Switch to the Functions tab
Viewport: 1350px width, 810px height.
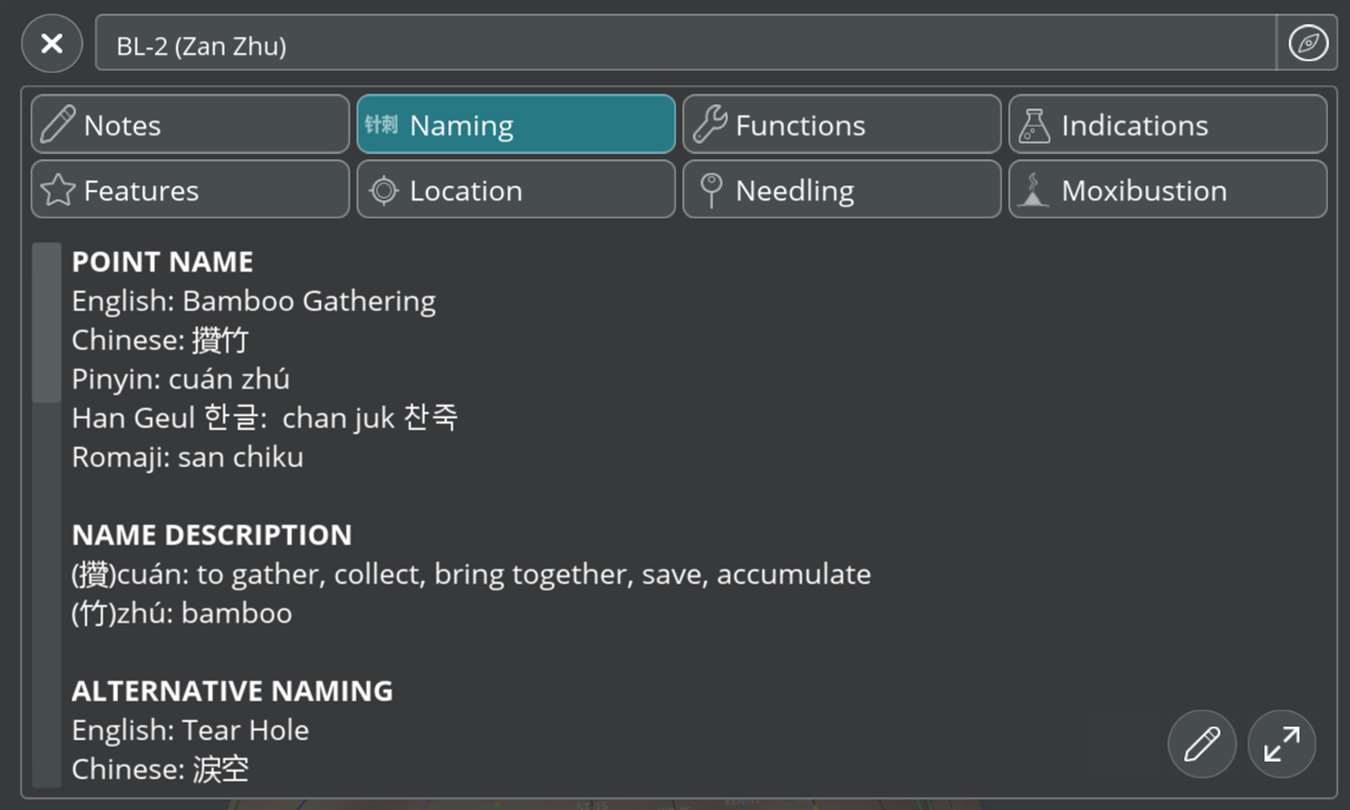coord(842,125)
